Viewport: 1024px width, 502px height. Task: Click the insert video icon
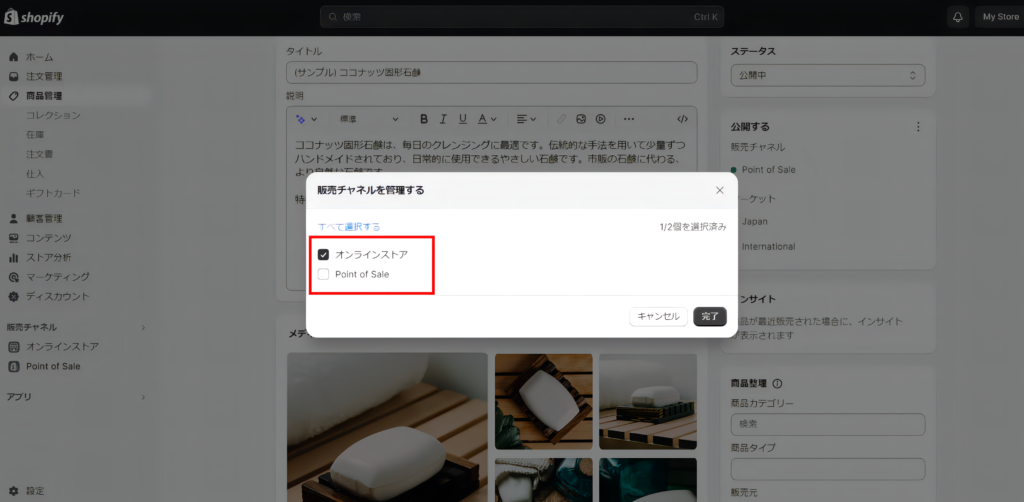pos(601,119)
